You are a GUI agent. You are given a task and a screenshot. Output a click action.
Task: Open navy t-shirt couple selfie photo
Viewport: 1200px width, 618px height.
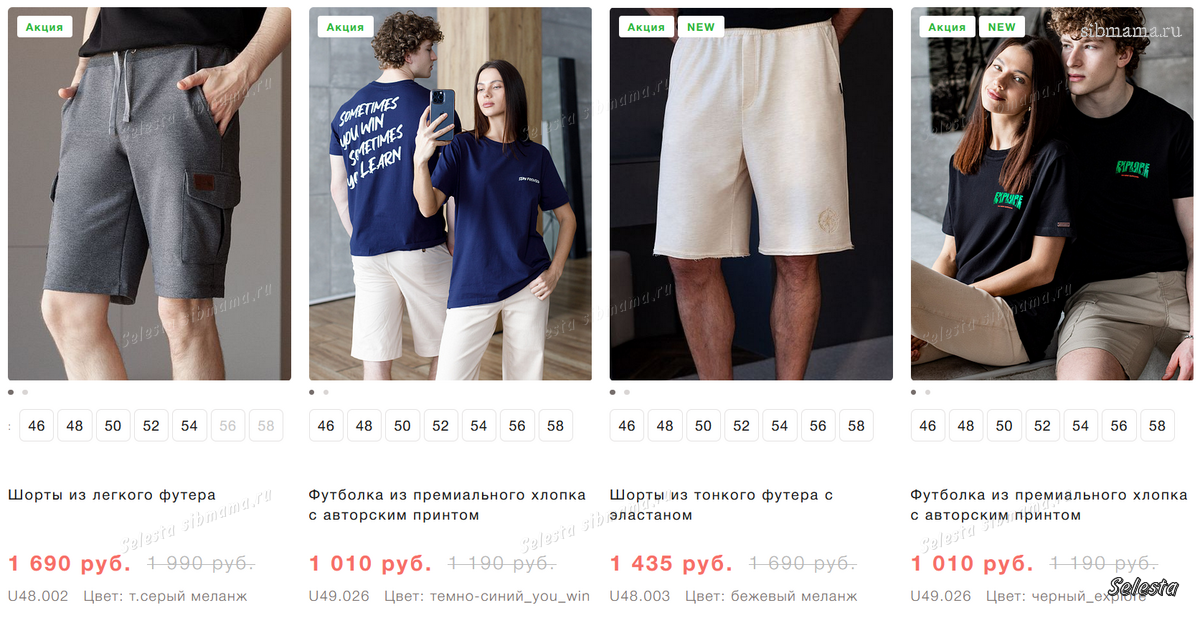tap(450, 194)
